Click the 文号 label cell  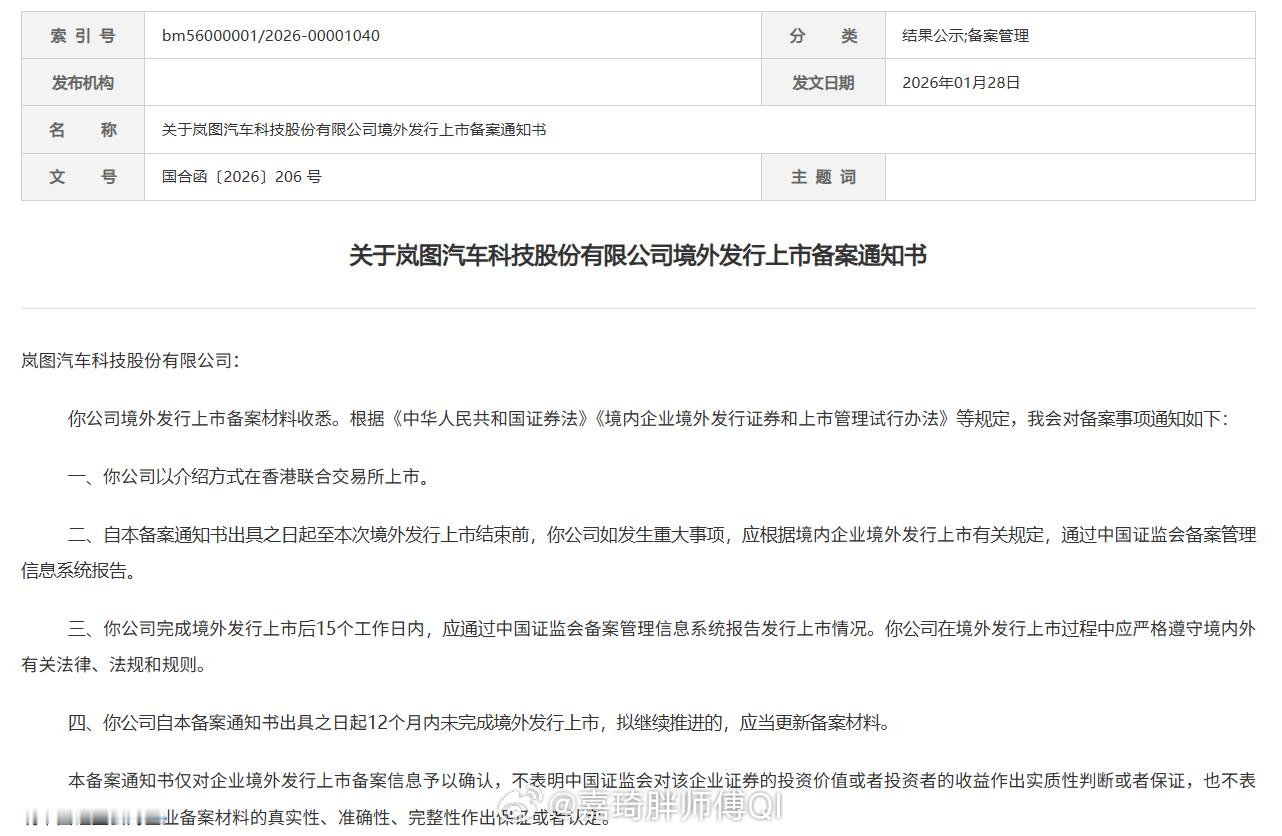point(83,177)
